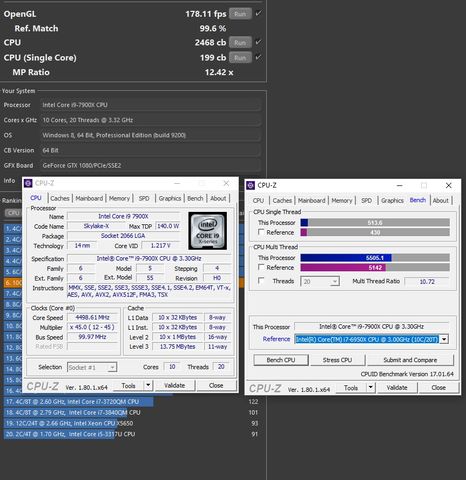Toggle the CPU test checkmark in Cinebench
This screenshot has width=466, height=480.
[x=258, y=42]
